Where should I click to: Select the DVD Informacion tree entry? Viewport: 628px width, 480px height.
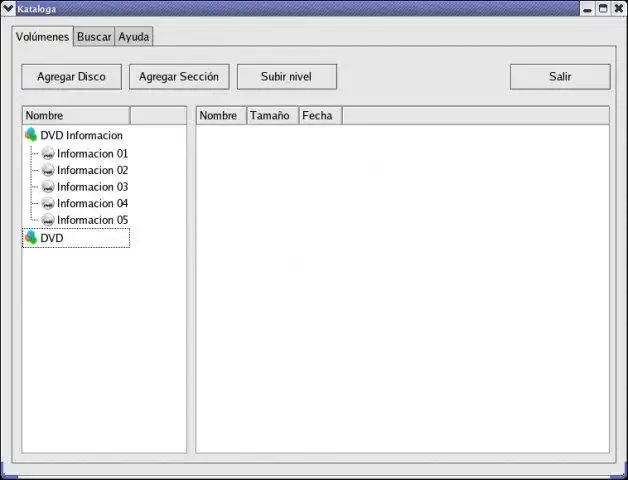(x=81, y=135)
